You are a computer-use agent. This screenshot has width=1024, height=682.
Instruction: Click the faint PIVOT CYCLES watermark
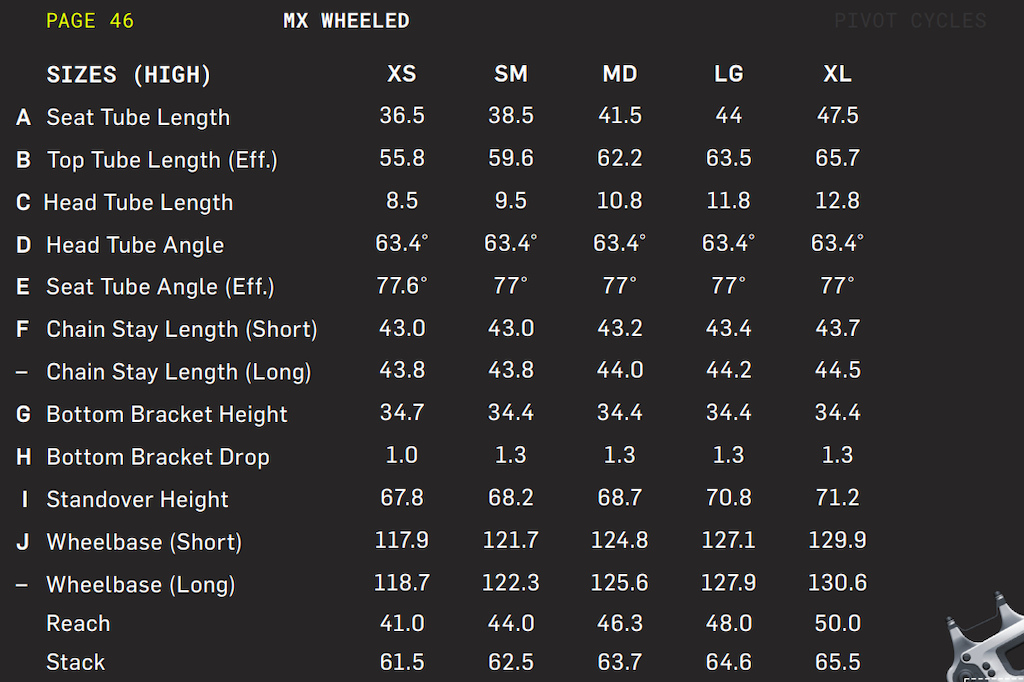(910, 21)
